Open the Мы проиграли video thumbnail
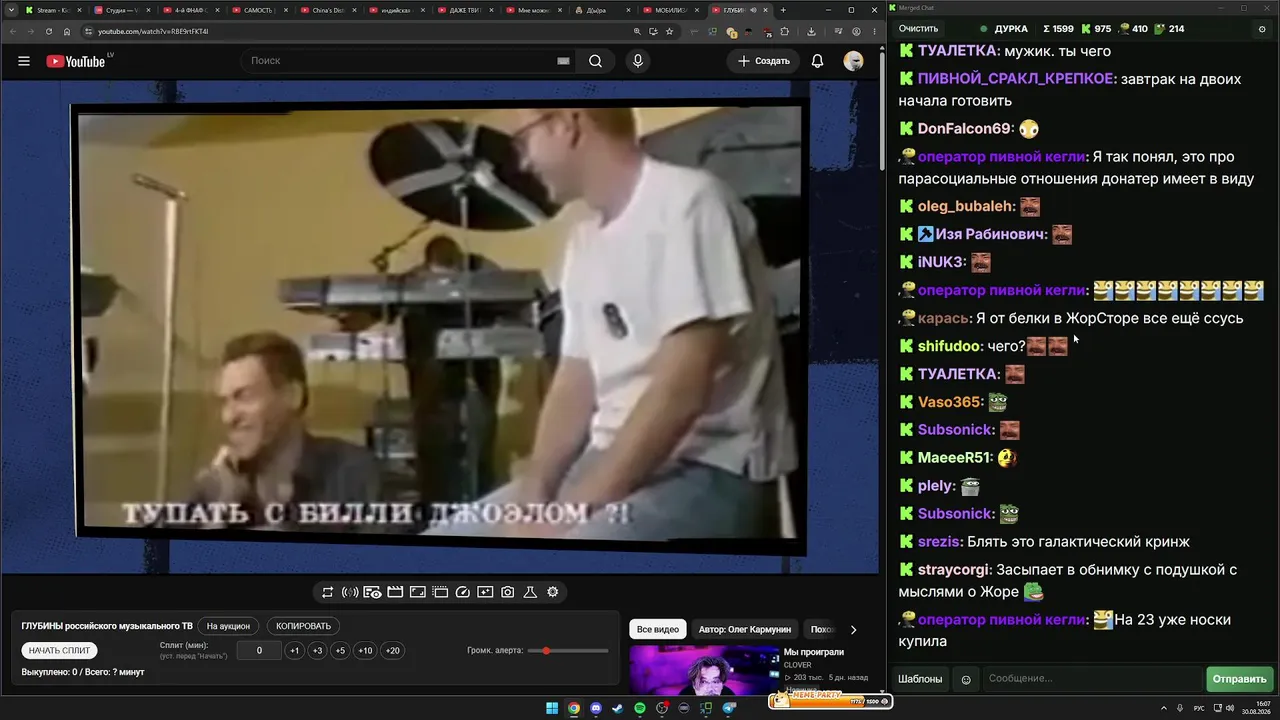 tap(704, 669)
